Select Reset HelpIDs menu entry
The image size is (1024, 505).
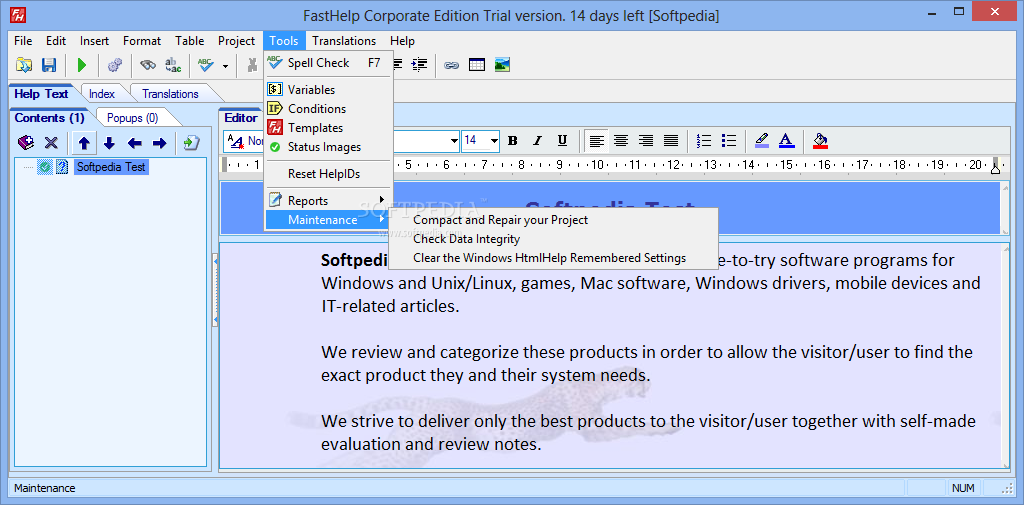point(328,174)
